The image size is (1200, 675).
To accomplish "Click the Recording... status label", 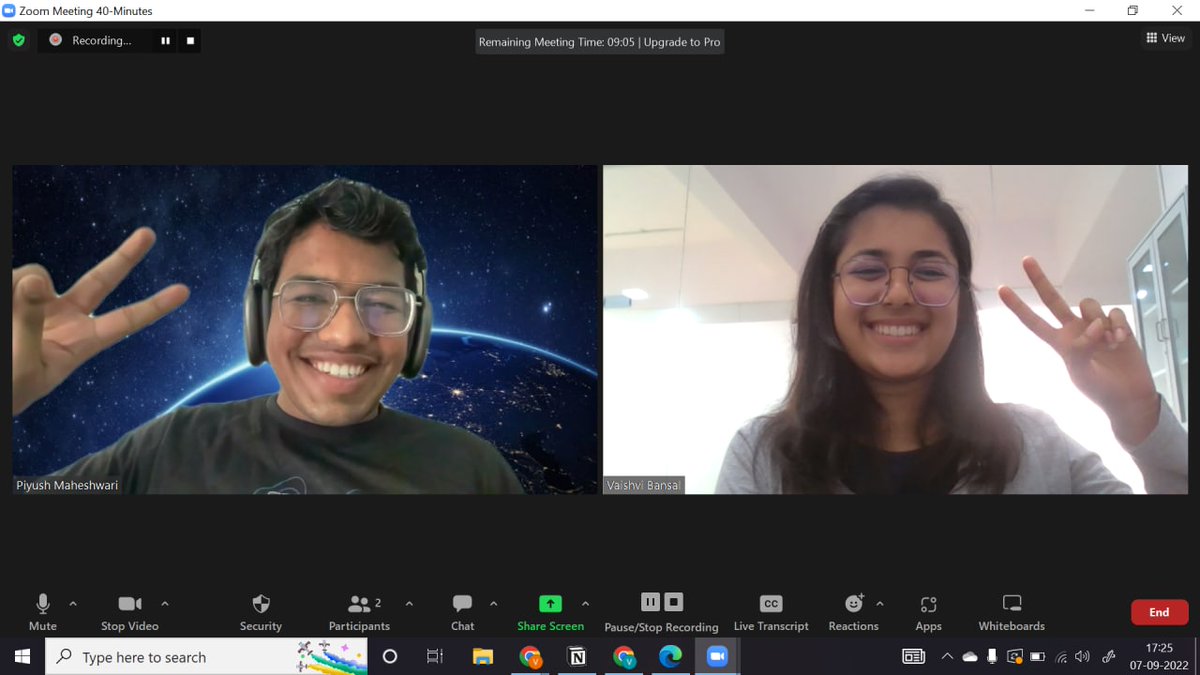I will click(101, 41).
